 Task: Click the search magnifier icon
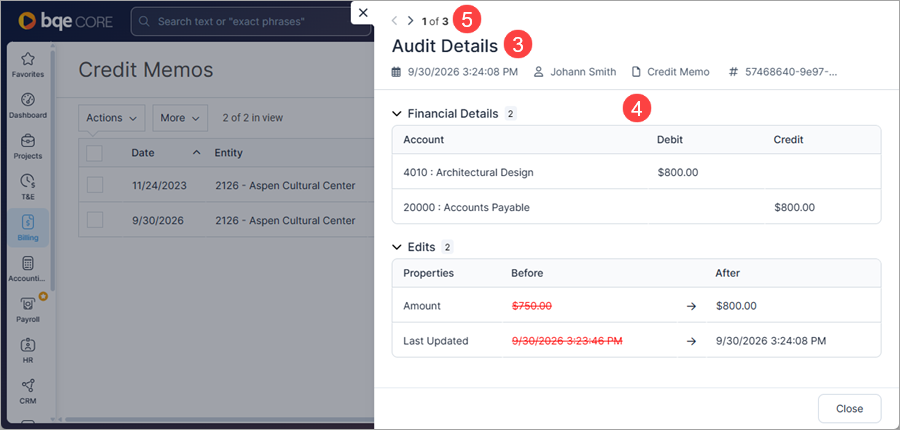click(145, 22)
